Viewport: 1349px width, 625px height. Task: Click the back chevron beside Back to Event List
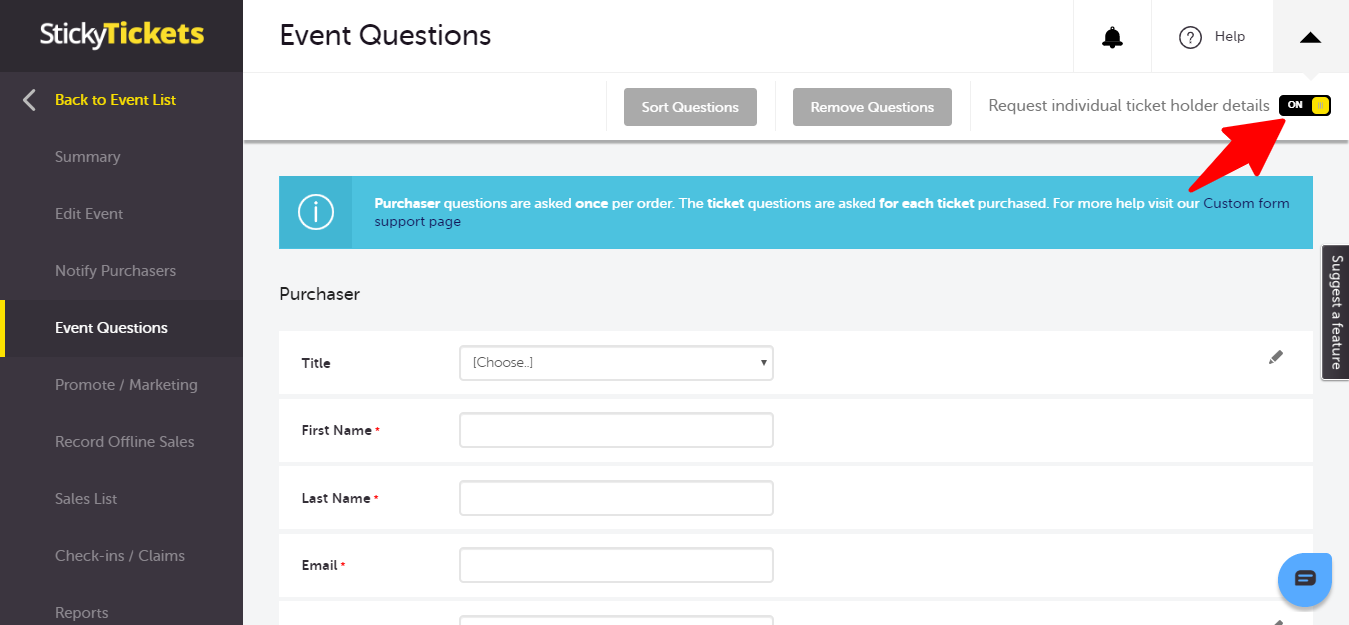pyautogui.click(x=28, y=99)
